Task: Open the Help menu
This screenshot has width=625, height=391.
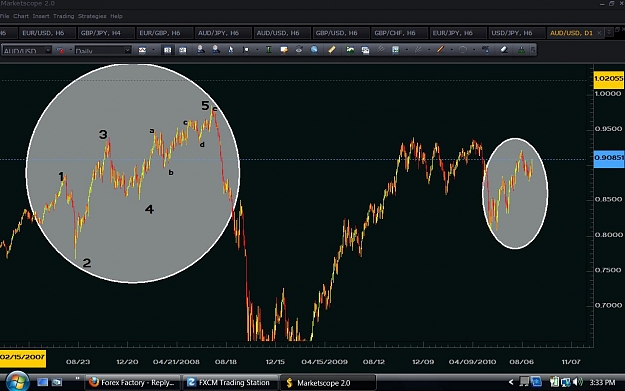Action: click(116, 16)
